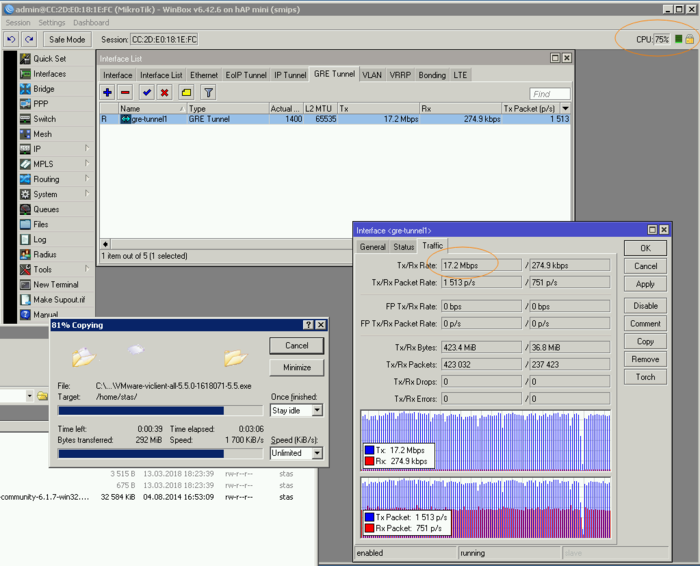Open the Queues section

coord(46,209)
